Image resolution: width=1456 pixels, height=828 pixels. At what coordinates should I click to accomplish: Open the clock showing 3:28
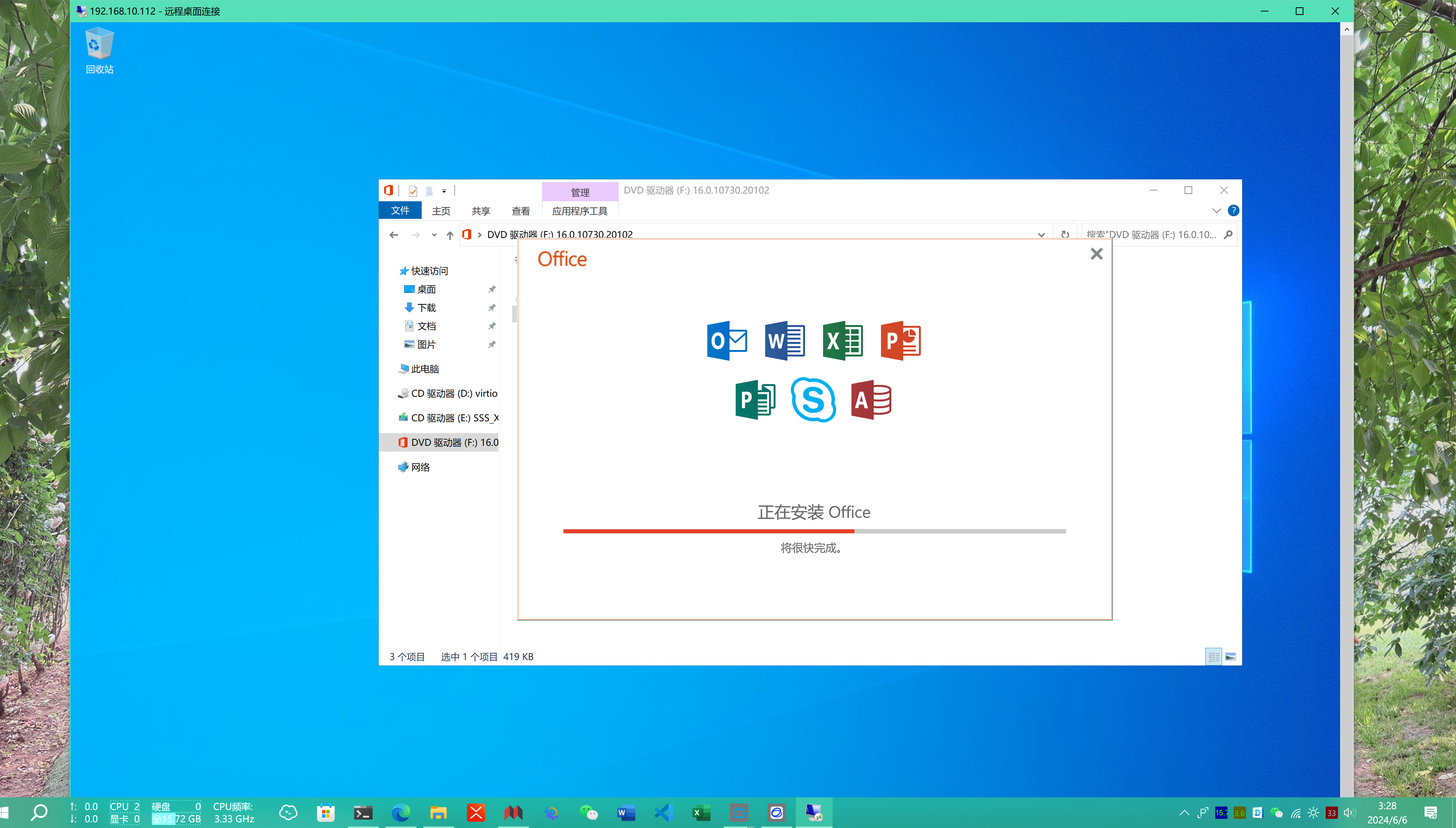(x=1387, y=813)
